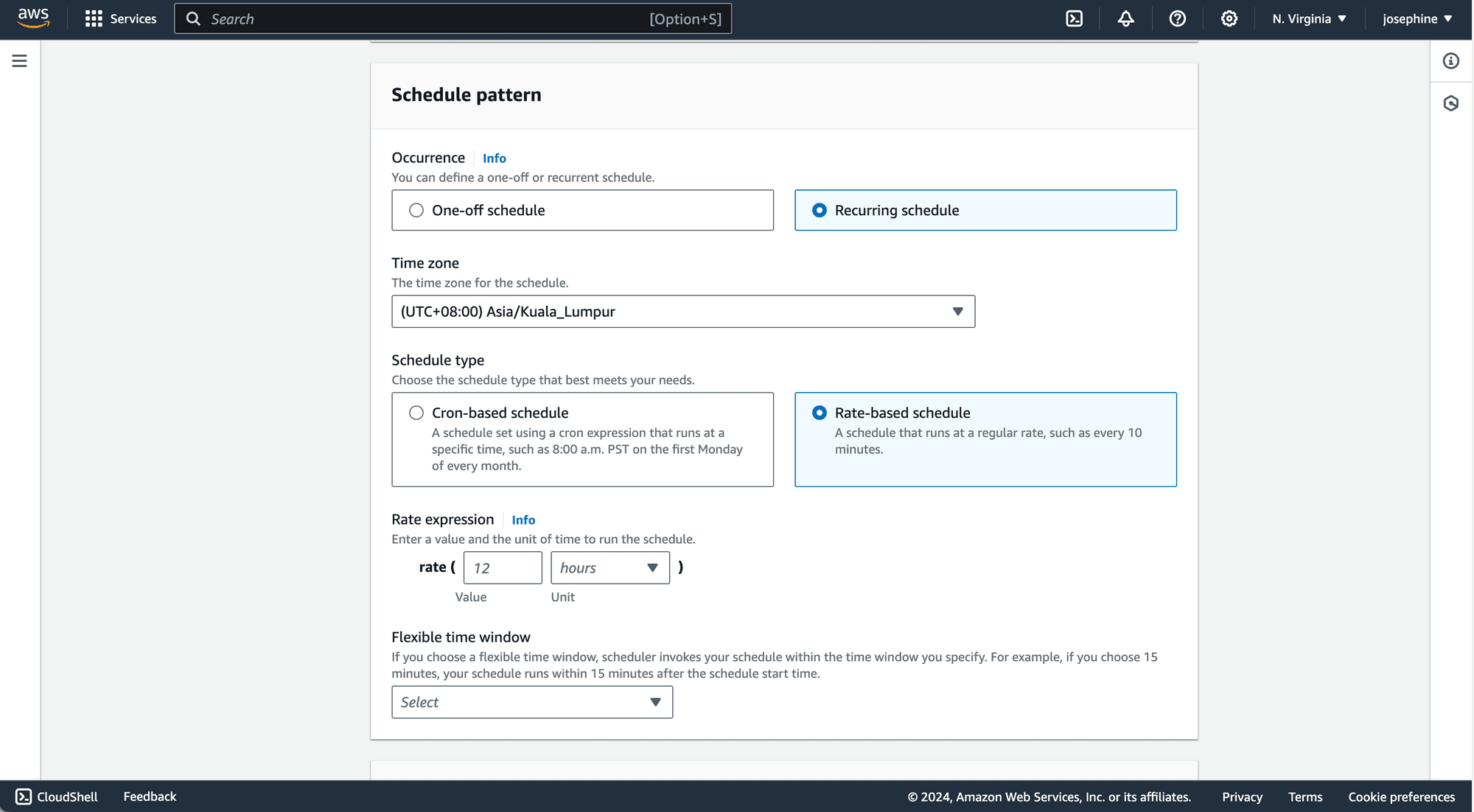
Task: Click the notifications bell icon
Action: (x=1125, y=19)
